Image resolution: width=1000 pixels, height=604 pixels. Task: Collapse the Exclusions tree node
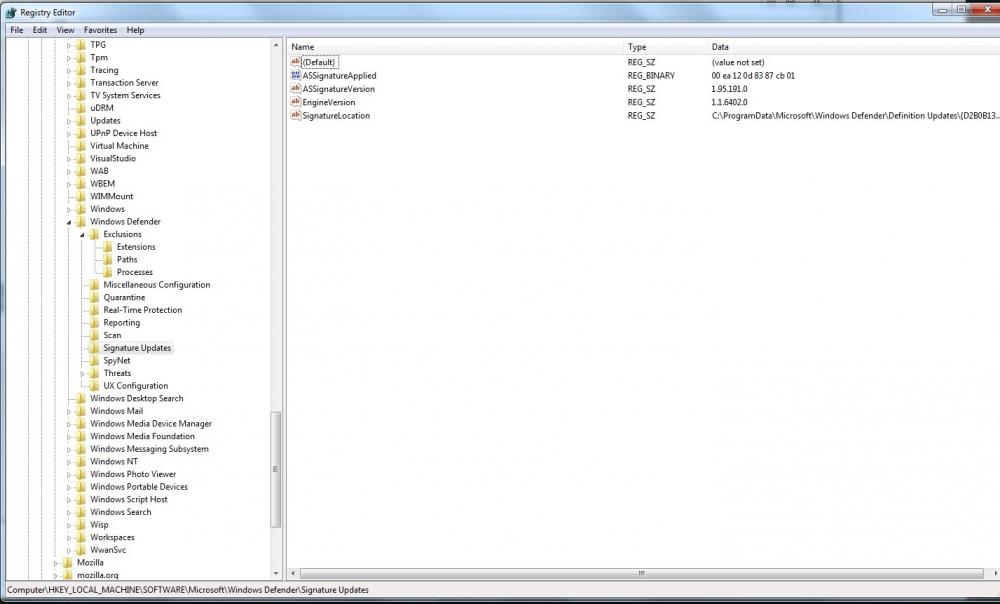pos(82,235)
